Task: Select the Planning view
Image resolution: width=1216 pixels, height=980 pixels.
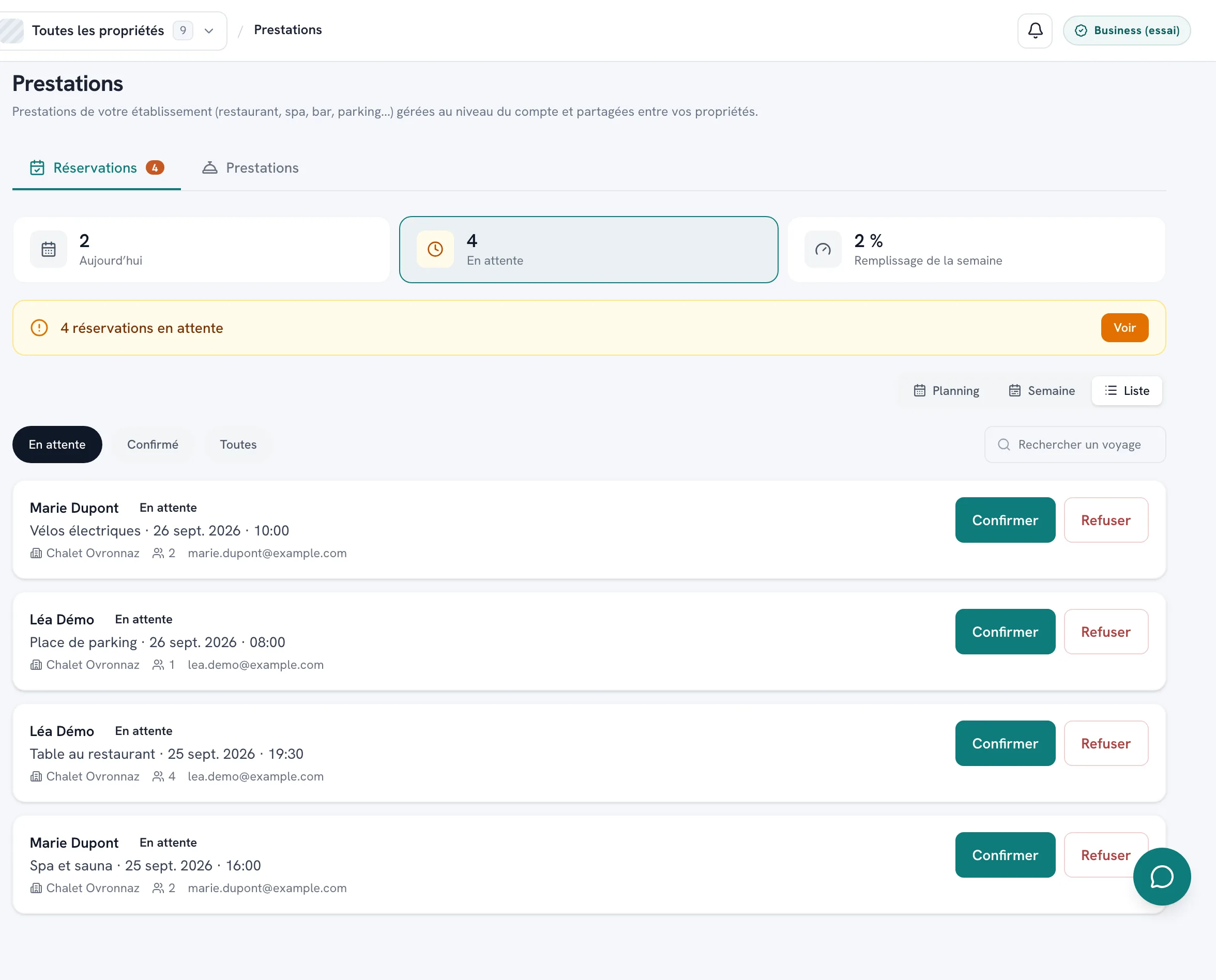Action: click(x=946, y=391)
